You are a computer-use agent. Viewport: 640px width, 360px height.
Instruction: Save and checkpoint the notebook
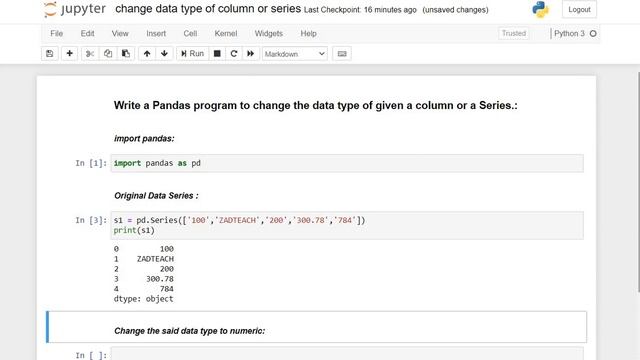[50, 54]
